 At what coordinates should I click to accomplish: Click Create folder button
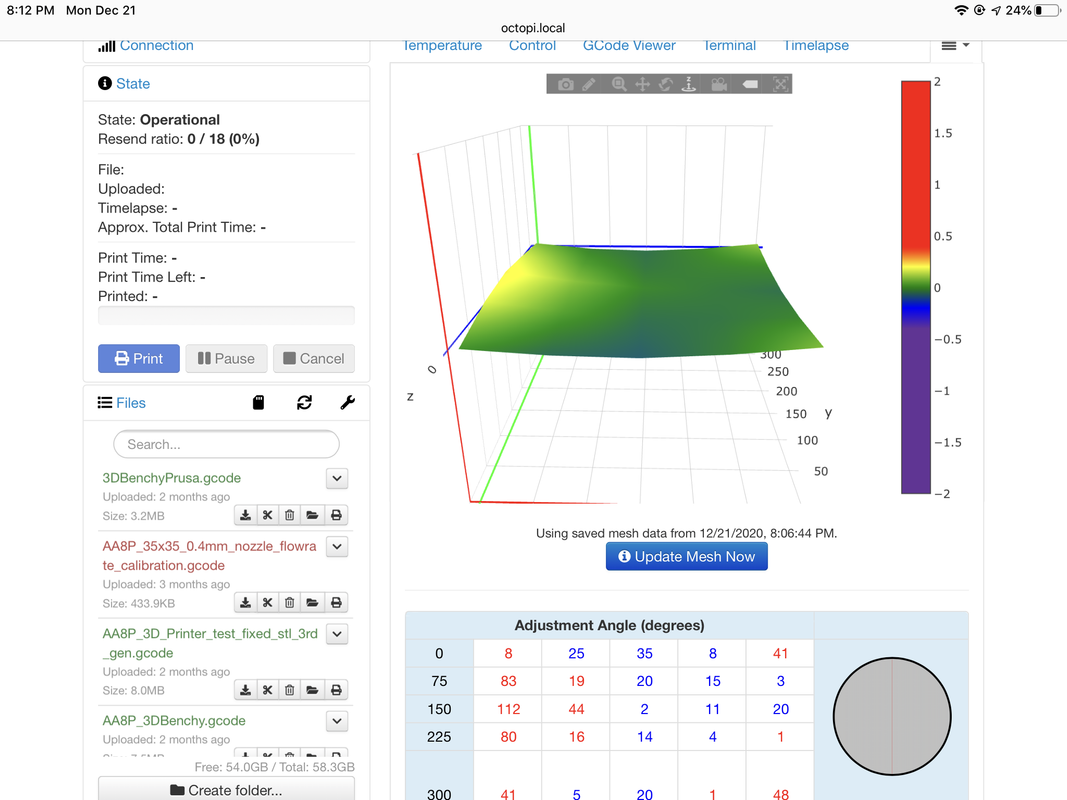click(x=226, y=789)
